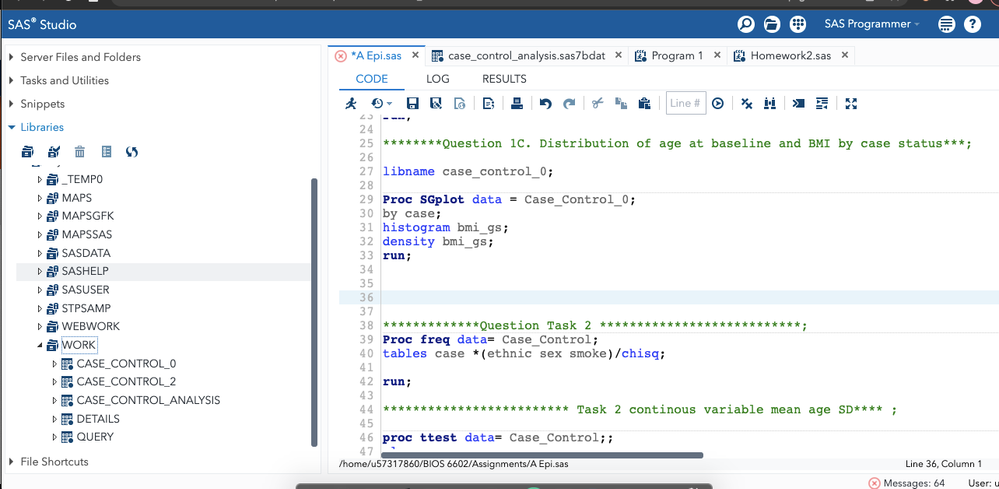Click the Line # input field
The height and width of the screenshot is (489, 999).
[x=685, y=103]
